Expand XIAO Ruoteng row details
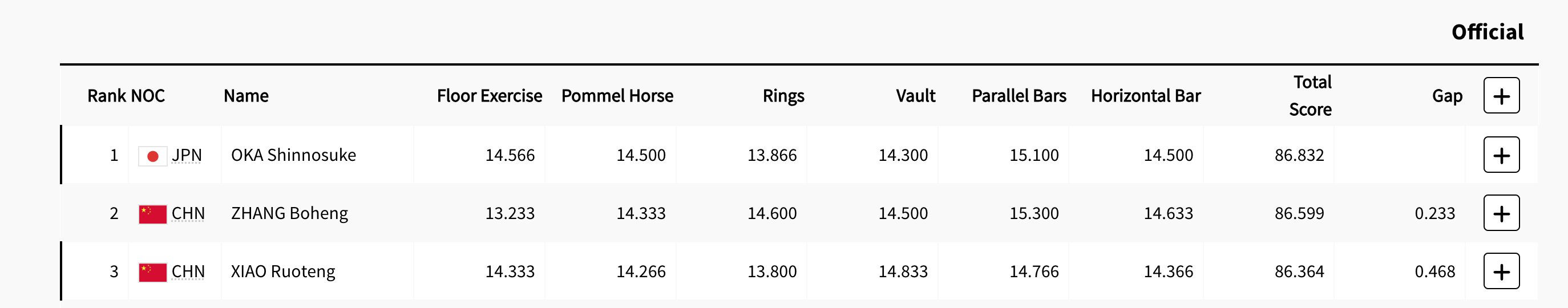Viewport: 1568px width, 308px height. tap(1501, 271)
